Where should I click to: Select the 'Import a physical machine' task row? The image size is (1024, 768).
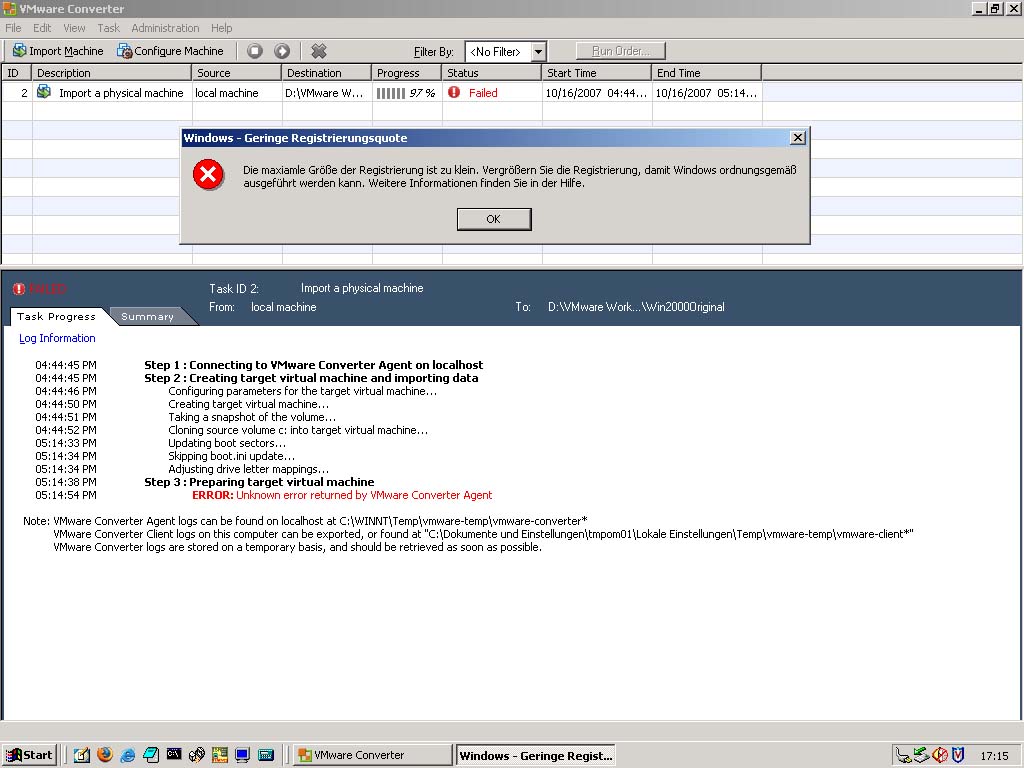coord(382,93)
